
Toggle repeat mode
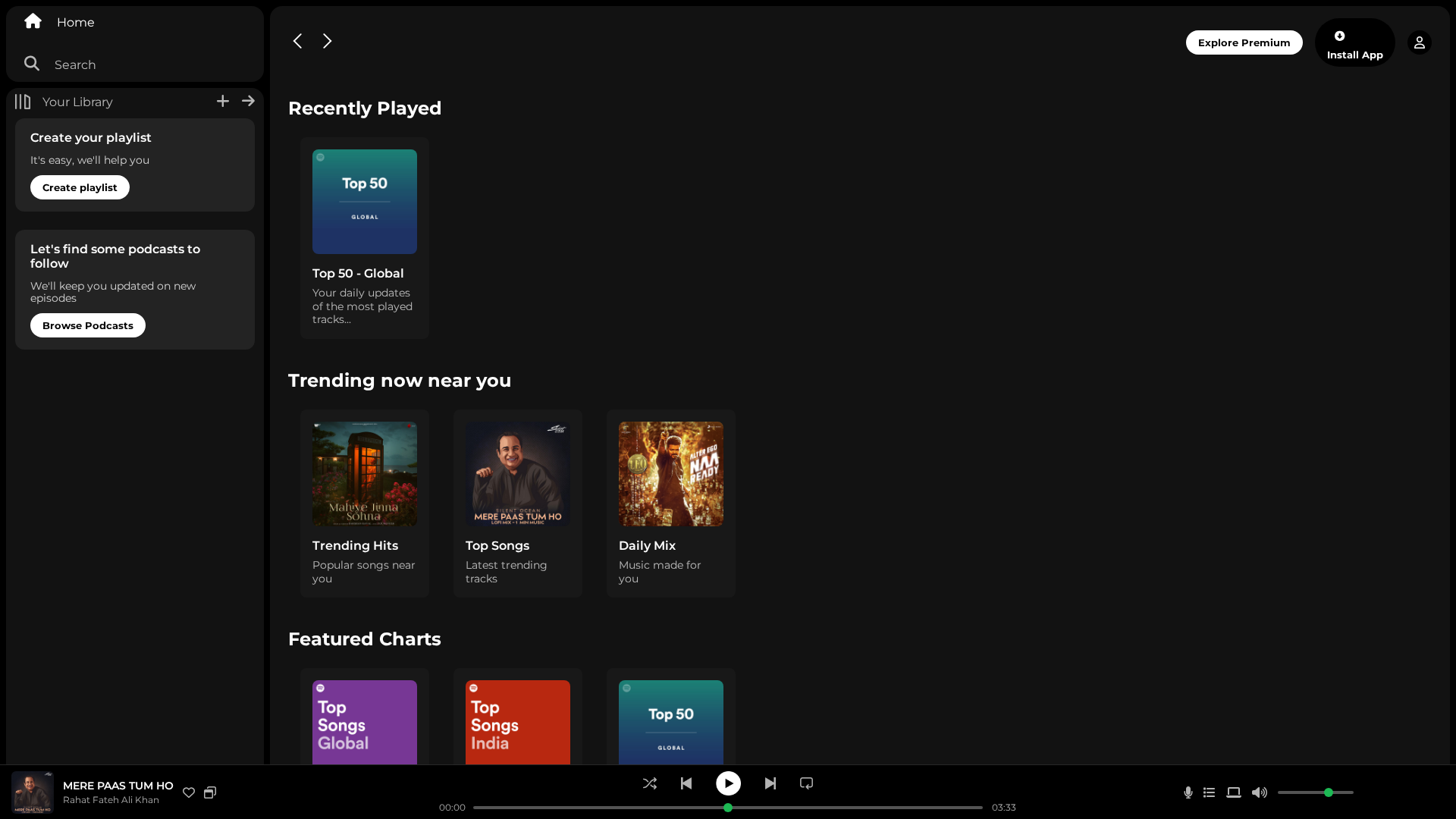click(x=807, y=783)
